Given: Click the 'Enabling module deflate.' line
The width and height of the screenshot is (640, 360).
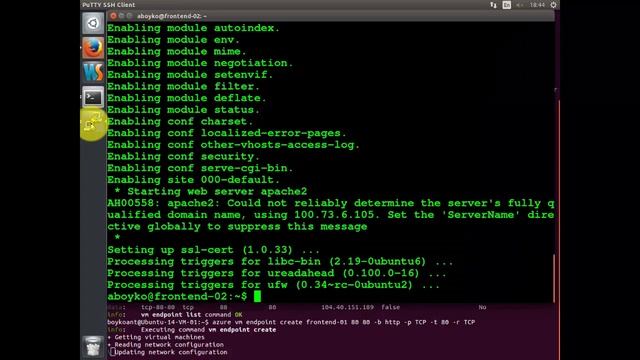Looking at the screenshot, I should point(187,98).
